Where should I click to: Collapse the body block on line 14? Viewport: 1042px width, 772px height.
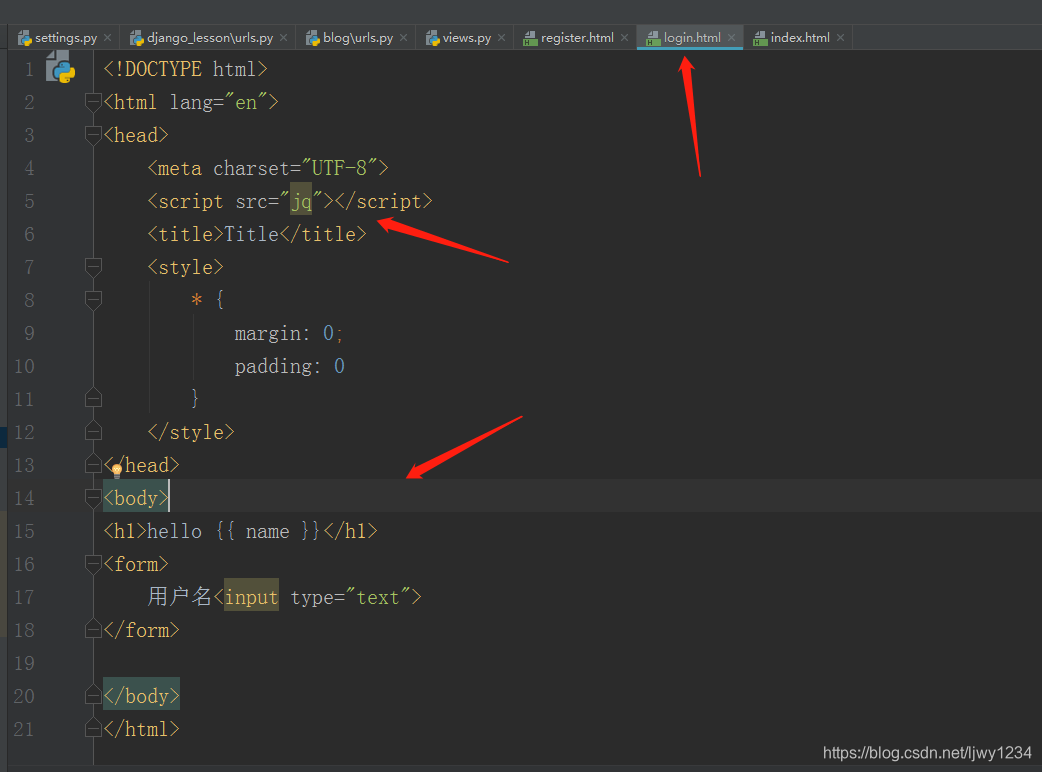(x=93, y=498)
